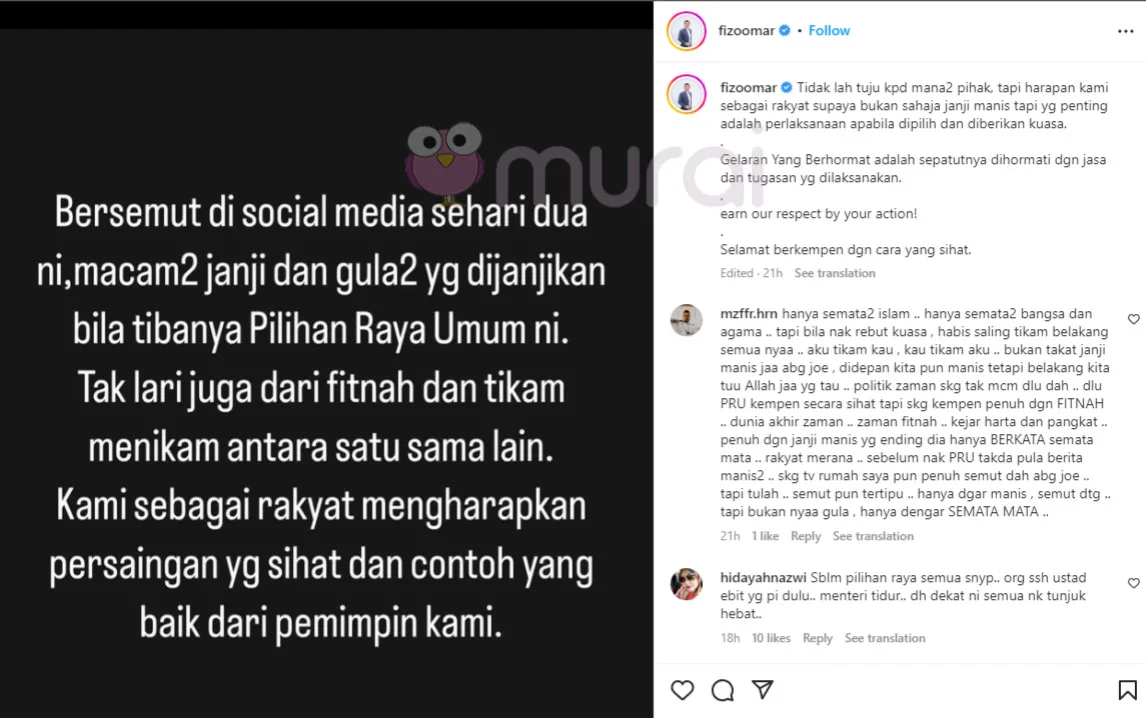View the 1 like on mzffr.hrn's comment
This screenshot has width=1146, height=718.
pos(765,536)
